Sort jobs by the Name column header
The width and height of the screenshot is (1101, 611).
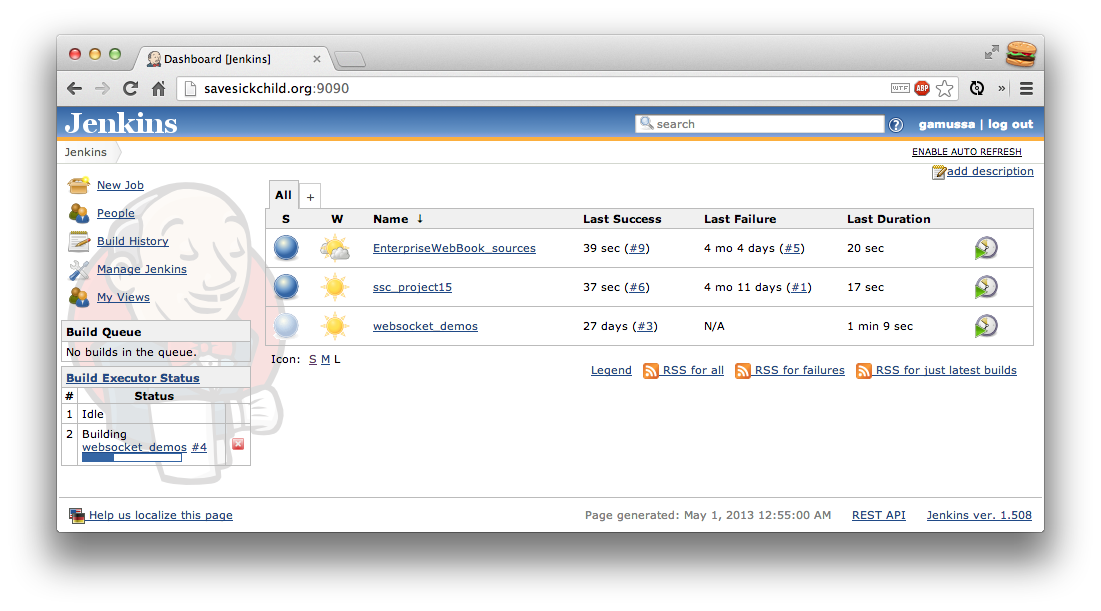click(390, 219)
